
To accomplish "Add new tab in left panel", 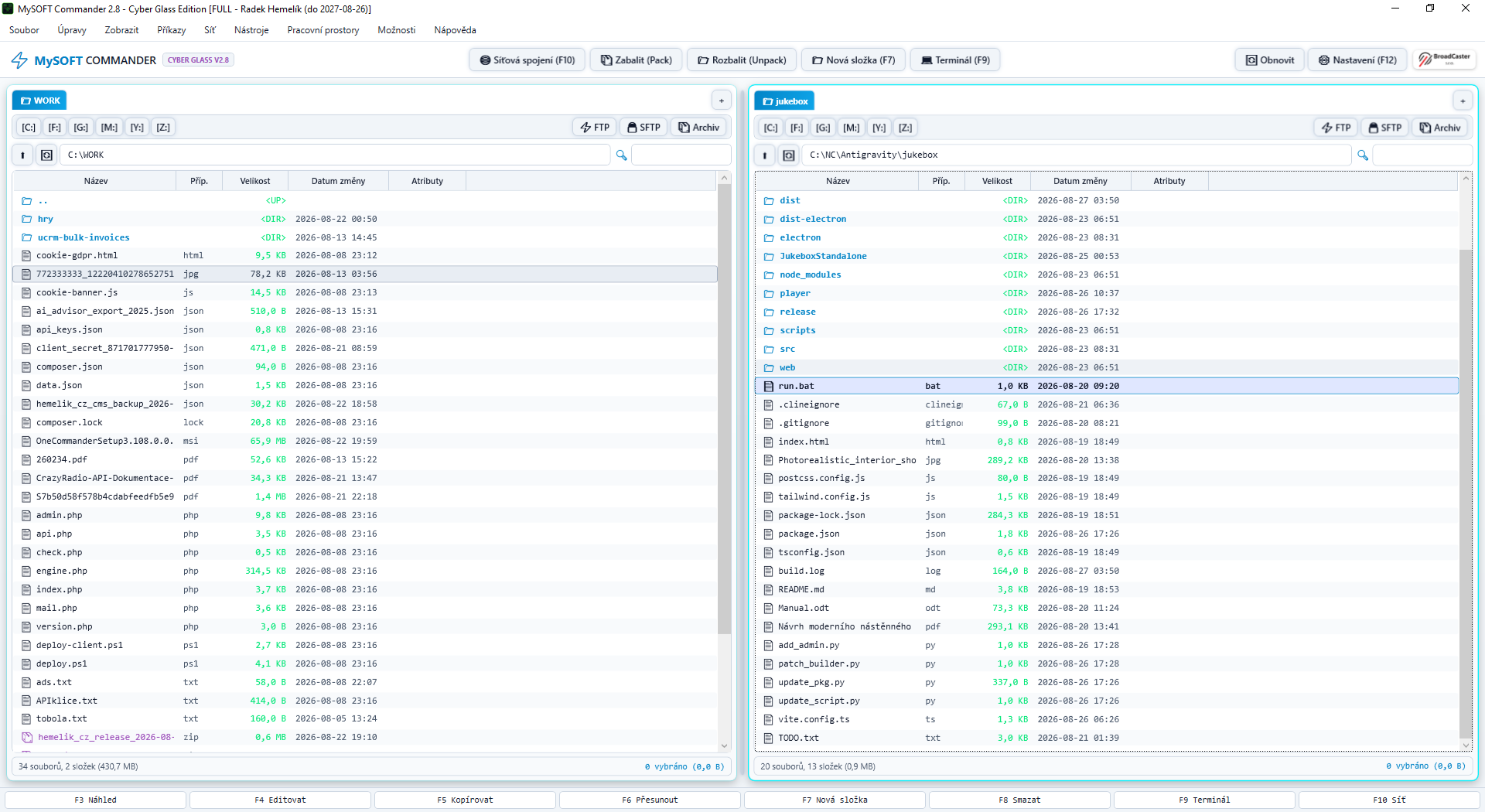I will (x=721, y=101).
